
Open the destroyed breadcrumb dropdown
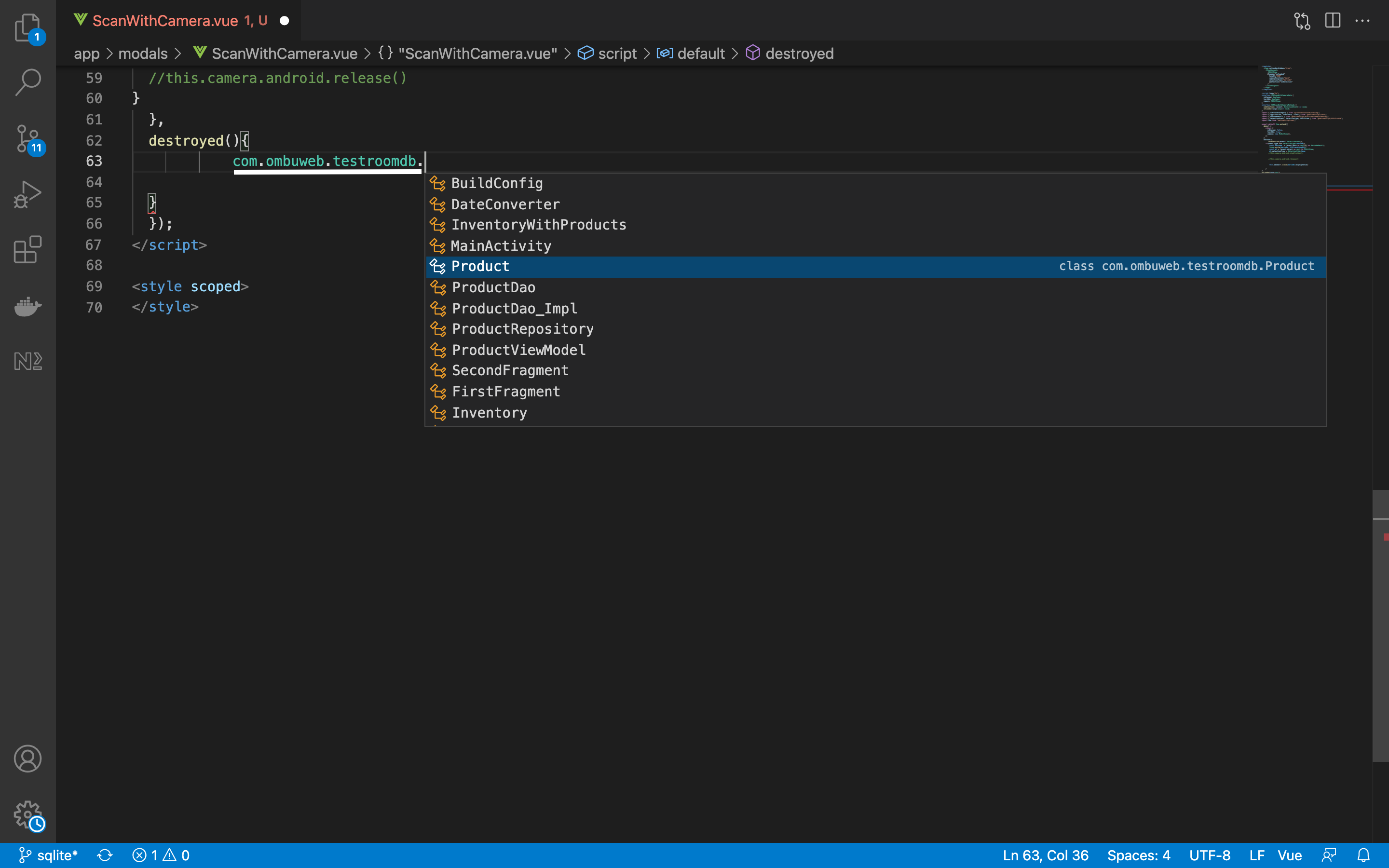[799, 54]
